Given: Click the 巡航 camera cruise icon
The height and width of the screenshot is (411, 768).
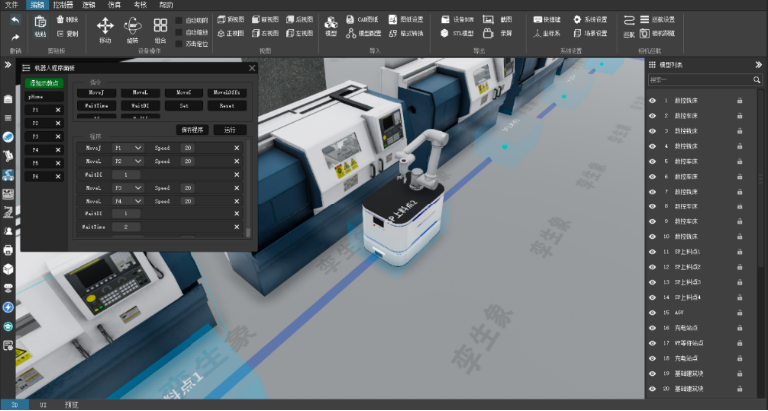Looking at the screenshot, I should click(x=629, y=21).
